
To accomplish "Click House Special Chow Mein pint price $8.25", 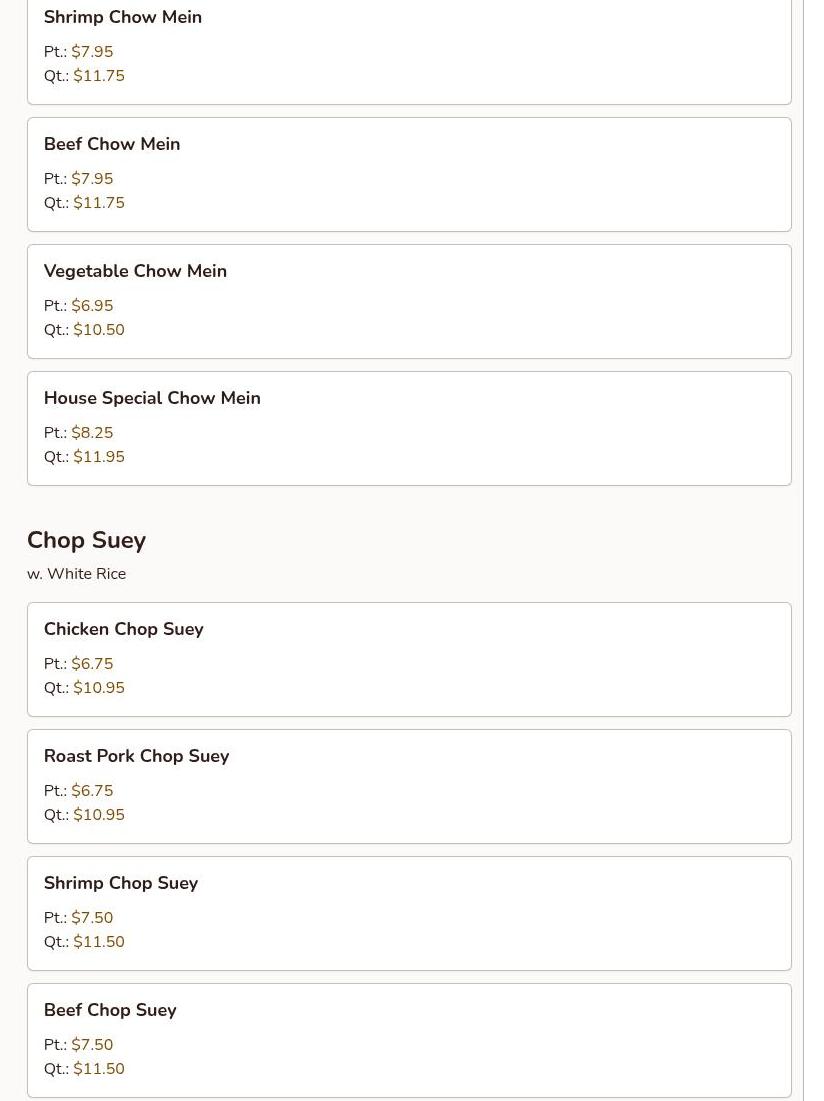I will click(x=92, y=433).
